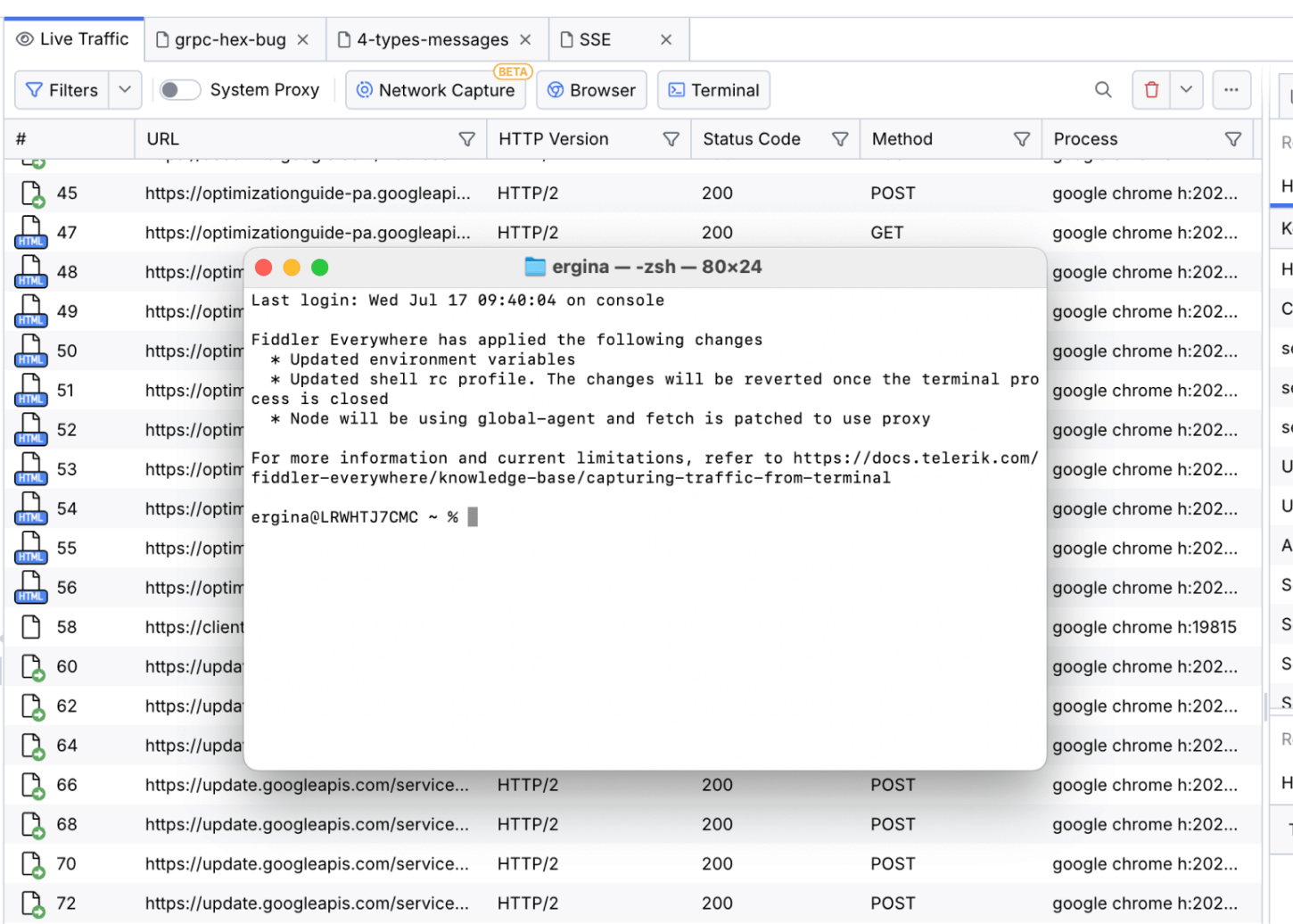Open the three-dots more options menu
This screenshot has width=1293, height=924.
[1231, 90]
